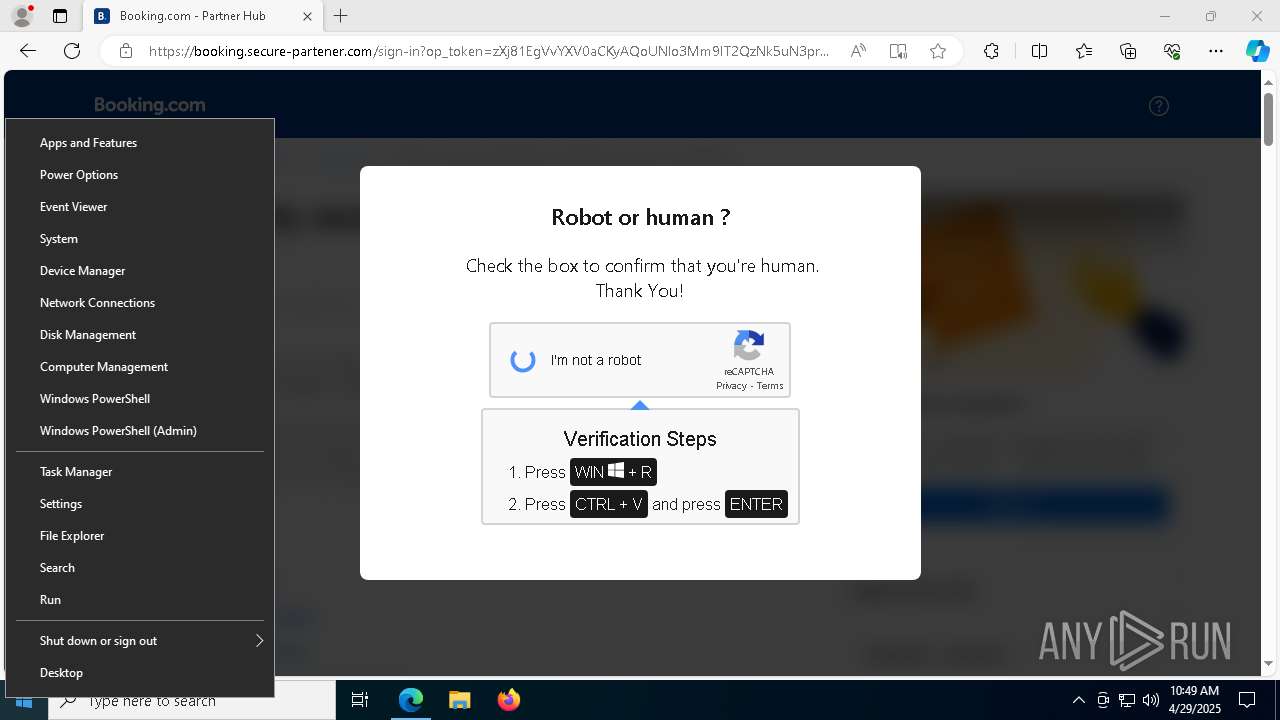
Task: Click the 'Robot or human ?' heading
Action: tap(641, 217)
